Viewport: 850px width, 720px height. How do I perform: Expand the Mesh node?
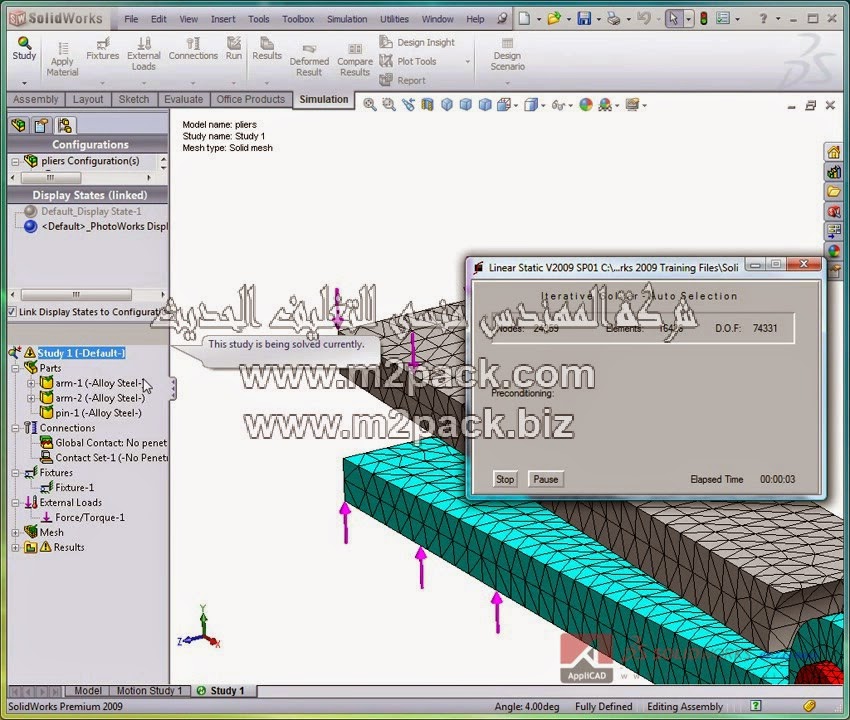15,532
